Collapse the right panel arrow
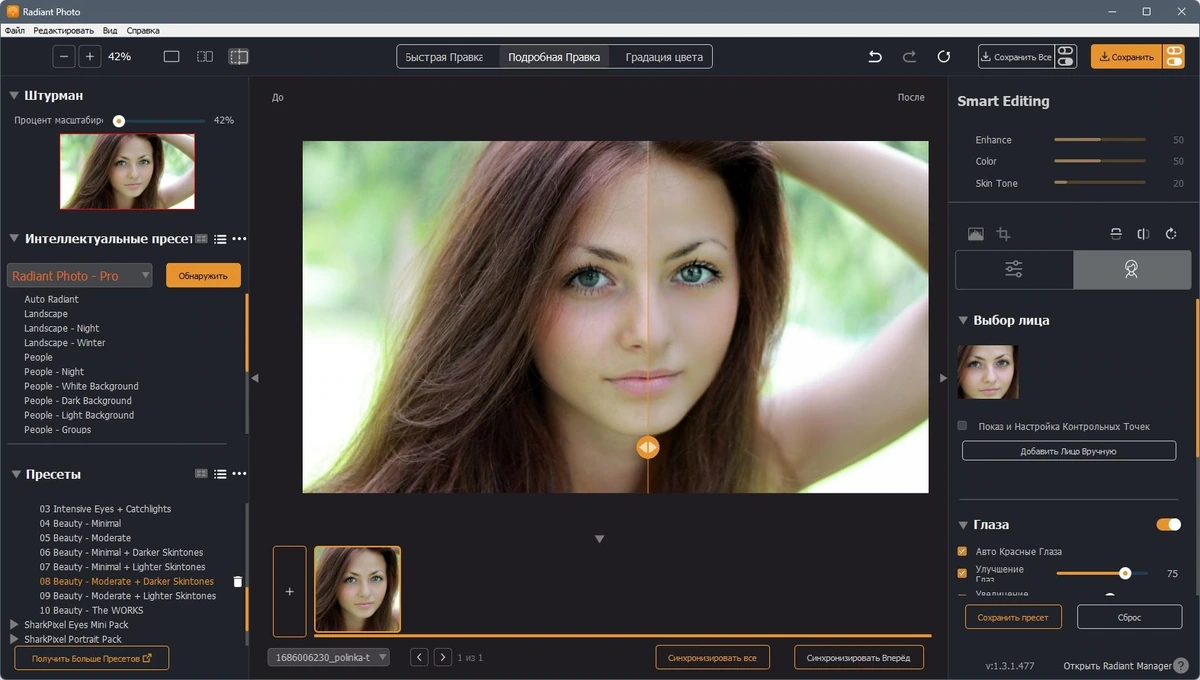The width and height of the screenshot is (1200, 680). [x=942, y=378]
